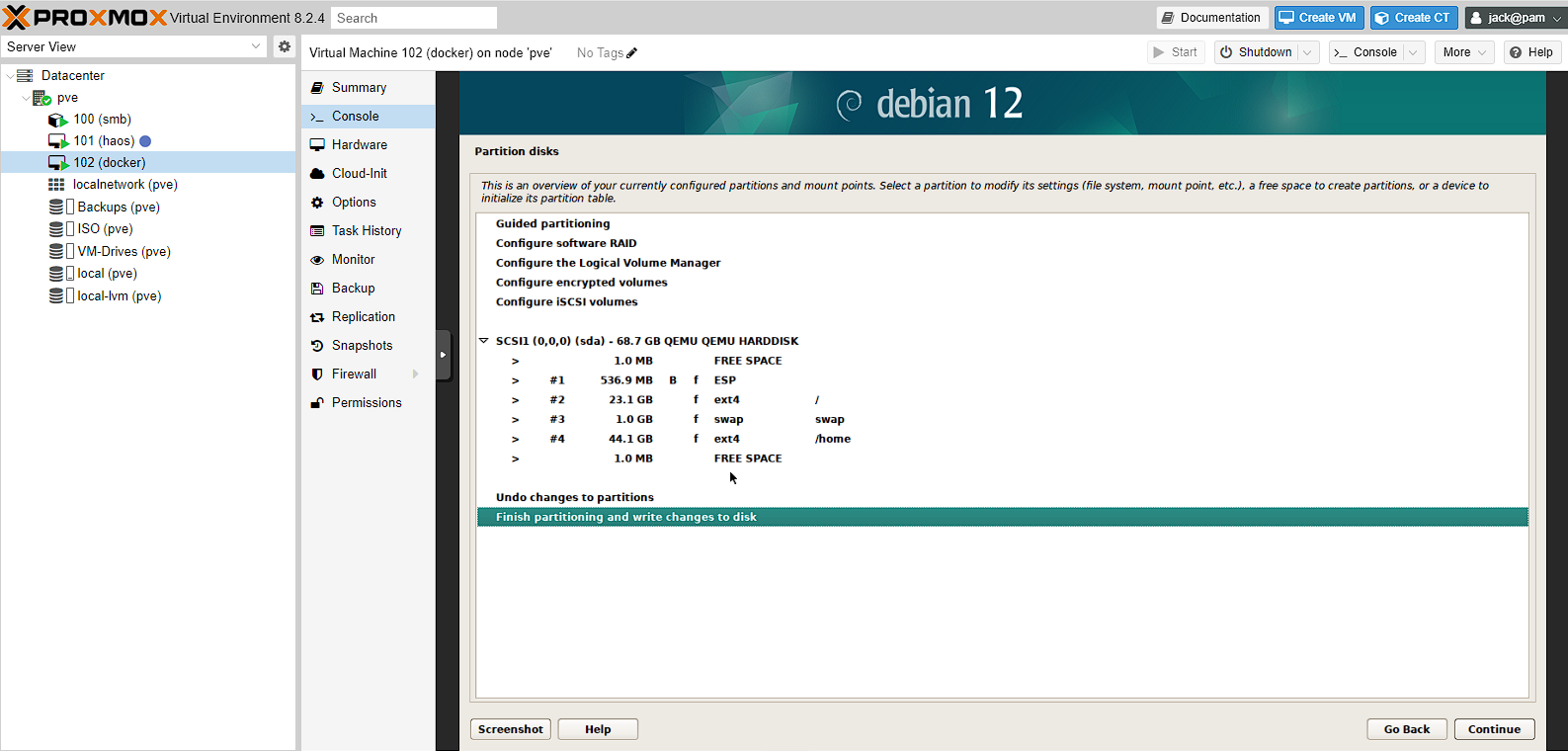Click Go Back in the installer
The width and height of the screenshot is (1568, 751).
pyautogui.click(x=1407, y=729)
